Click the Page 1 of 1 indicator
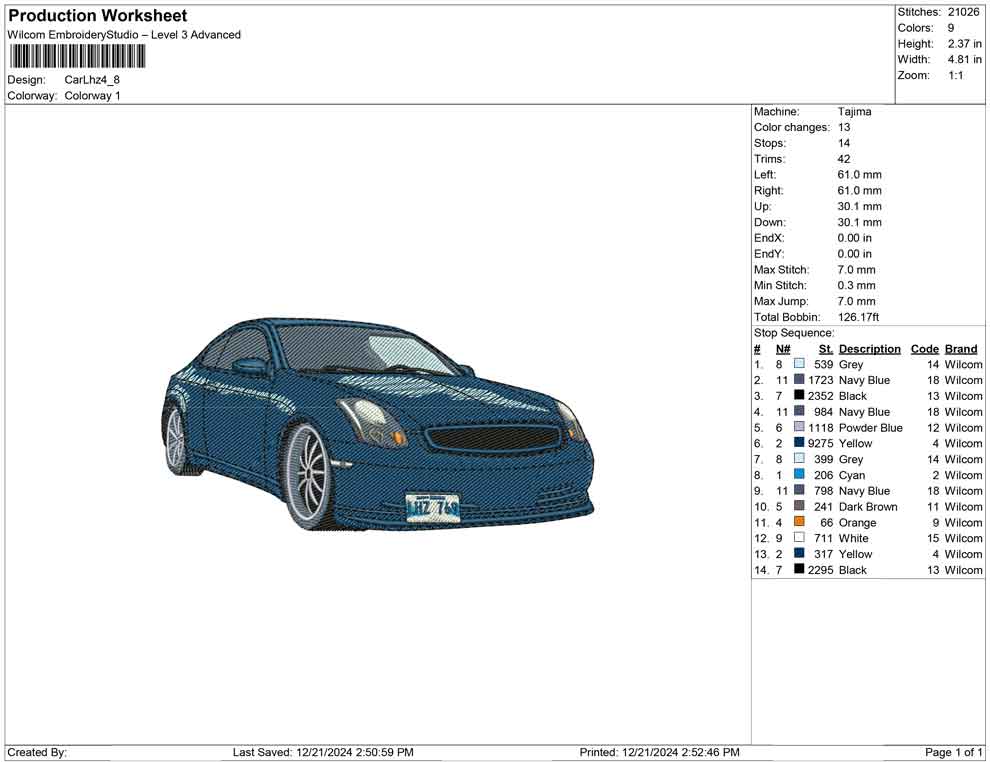Screen dimensions: 990x762 pos(951,752)
